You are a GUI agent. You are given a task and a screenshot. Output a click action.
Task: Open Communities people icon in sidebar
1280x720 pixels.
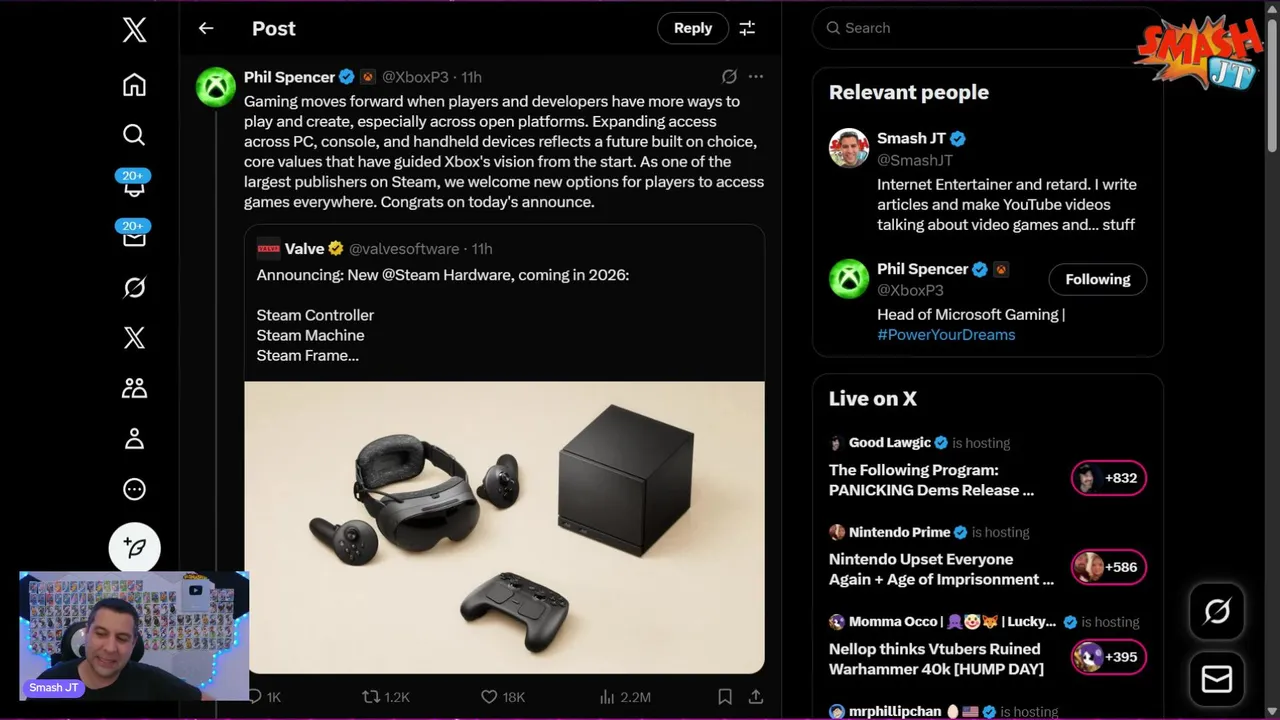[134, 388]
